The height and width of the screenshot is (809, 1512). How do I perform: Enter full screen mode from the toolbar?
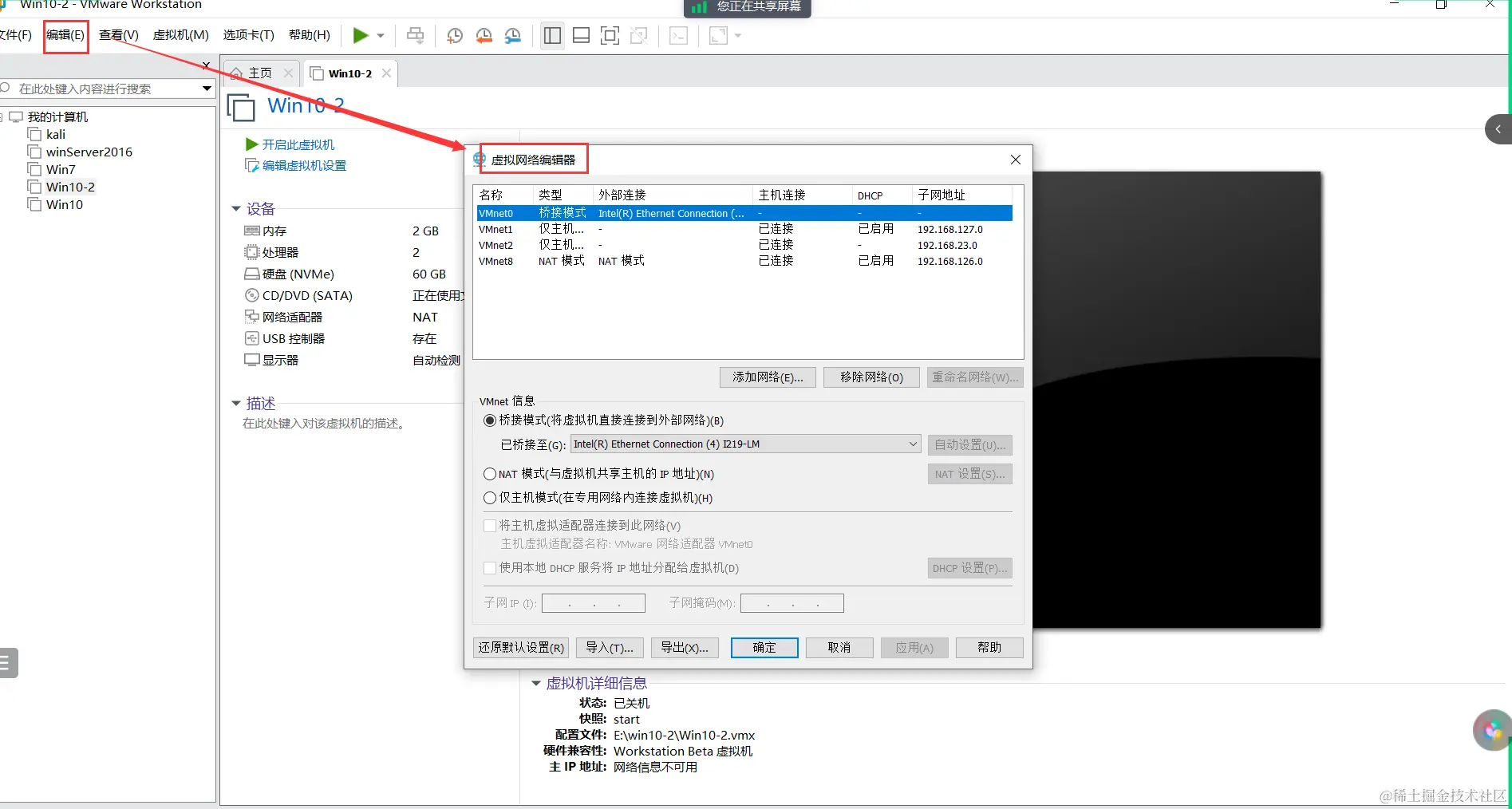click(x=610, y=35)
